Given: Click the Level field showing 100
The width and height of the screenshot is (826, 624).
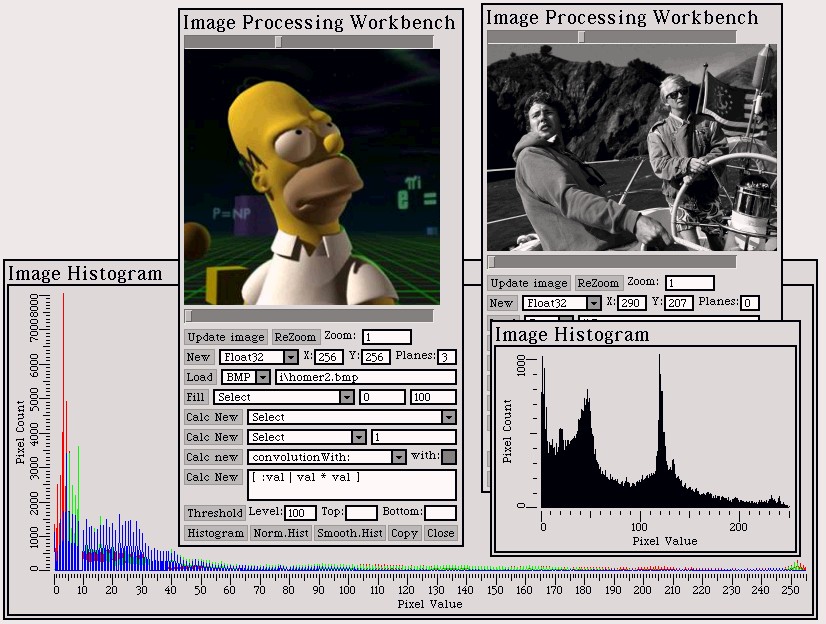Looking at the screenshot, I should point(300,513).
